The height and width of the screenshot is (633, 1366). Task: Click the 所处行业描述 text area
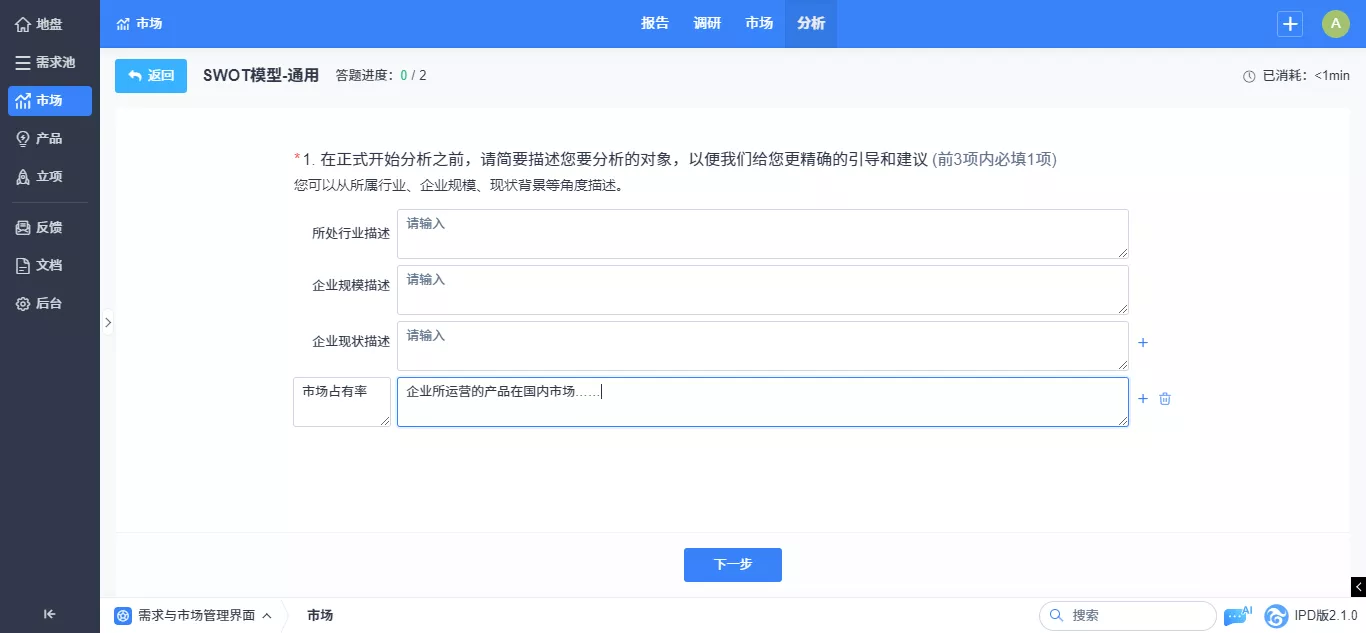pyautogui.click(x=762, y=234)
